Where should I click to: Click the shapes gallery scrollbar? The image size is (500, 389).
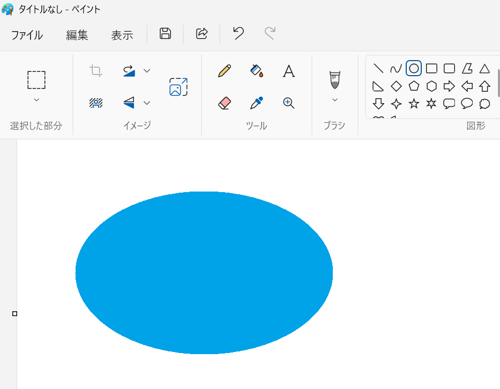tap(498, 82)
